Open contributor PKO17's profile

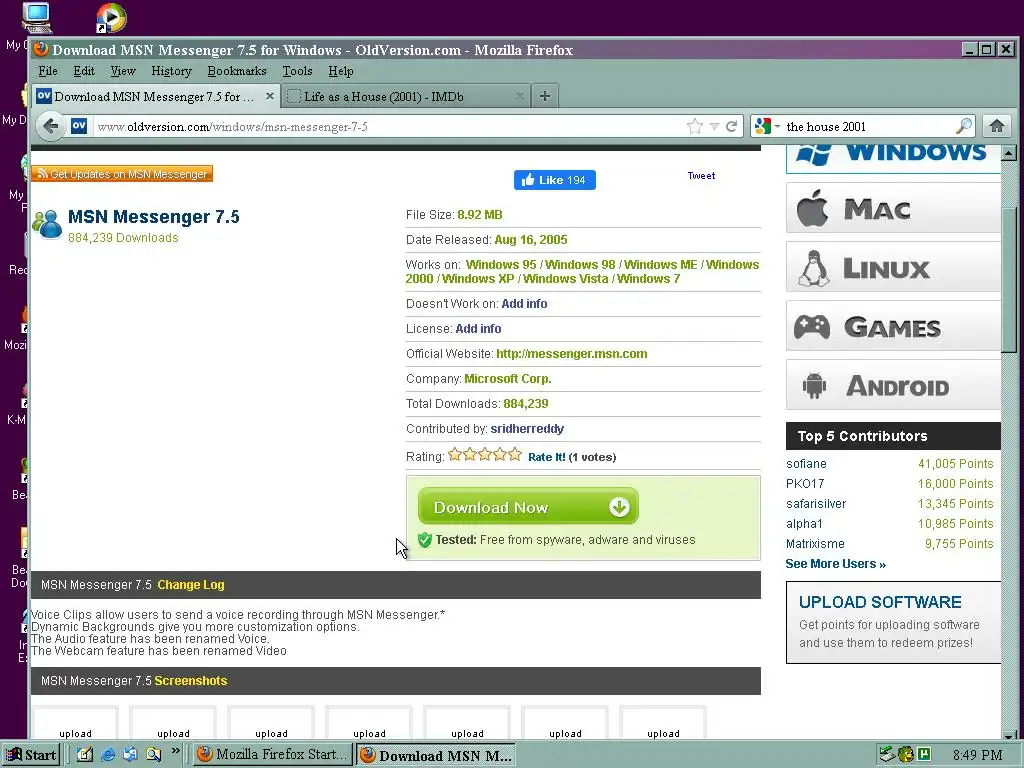pos(805,484)
